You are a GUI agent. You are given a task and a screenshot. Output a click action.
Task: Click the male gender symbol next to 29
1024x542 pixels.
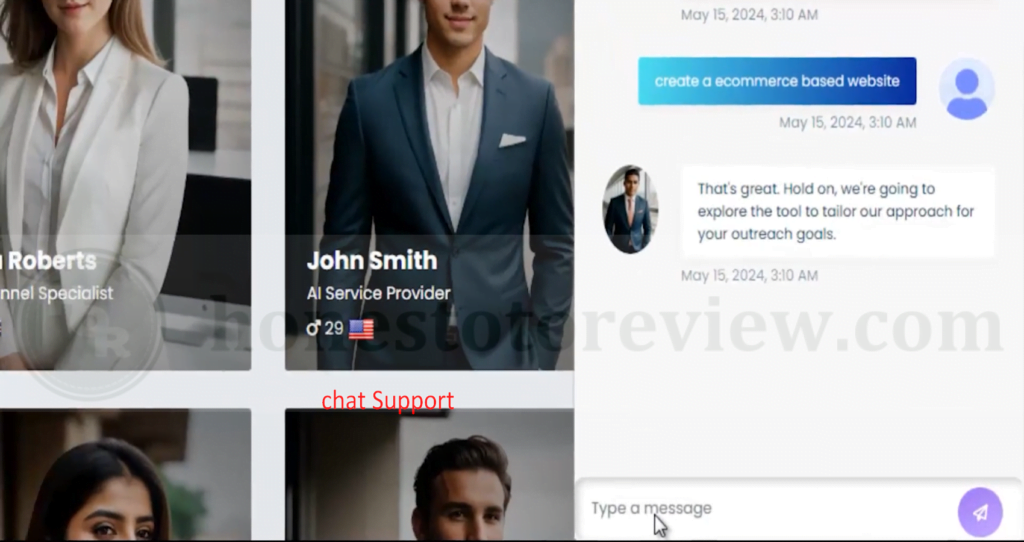pyautogui.click(x=313, y=328)
